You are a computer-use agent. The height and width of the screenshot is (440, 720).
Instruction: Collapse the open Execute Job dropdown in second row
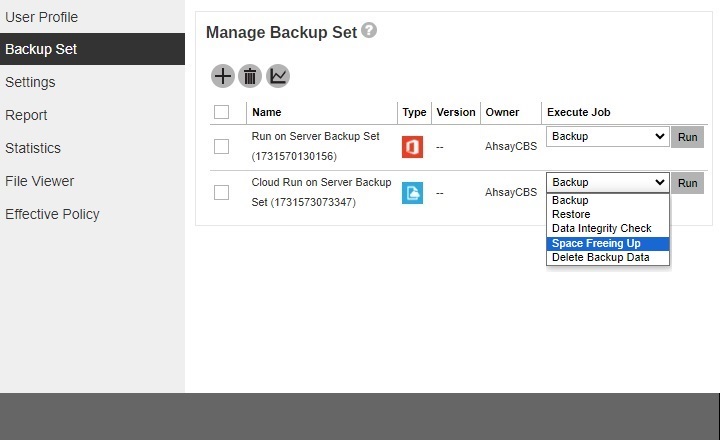click(607, 182)
